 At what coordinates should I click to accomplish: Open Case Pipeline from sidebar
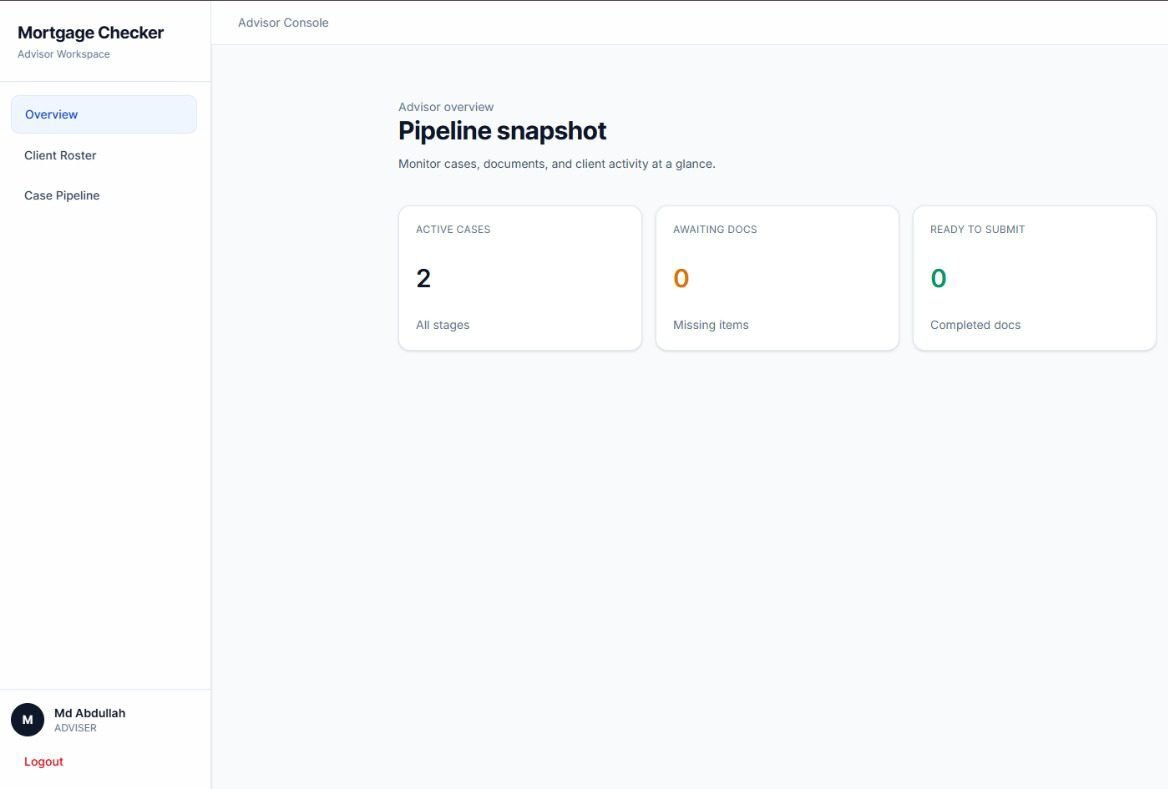tap(62, 196)
